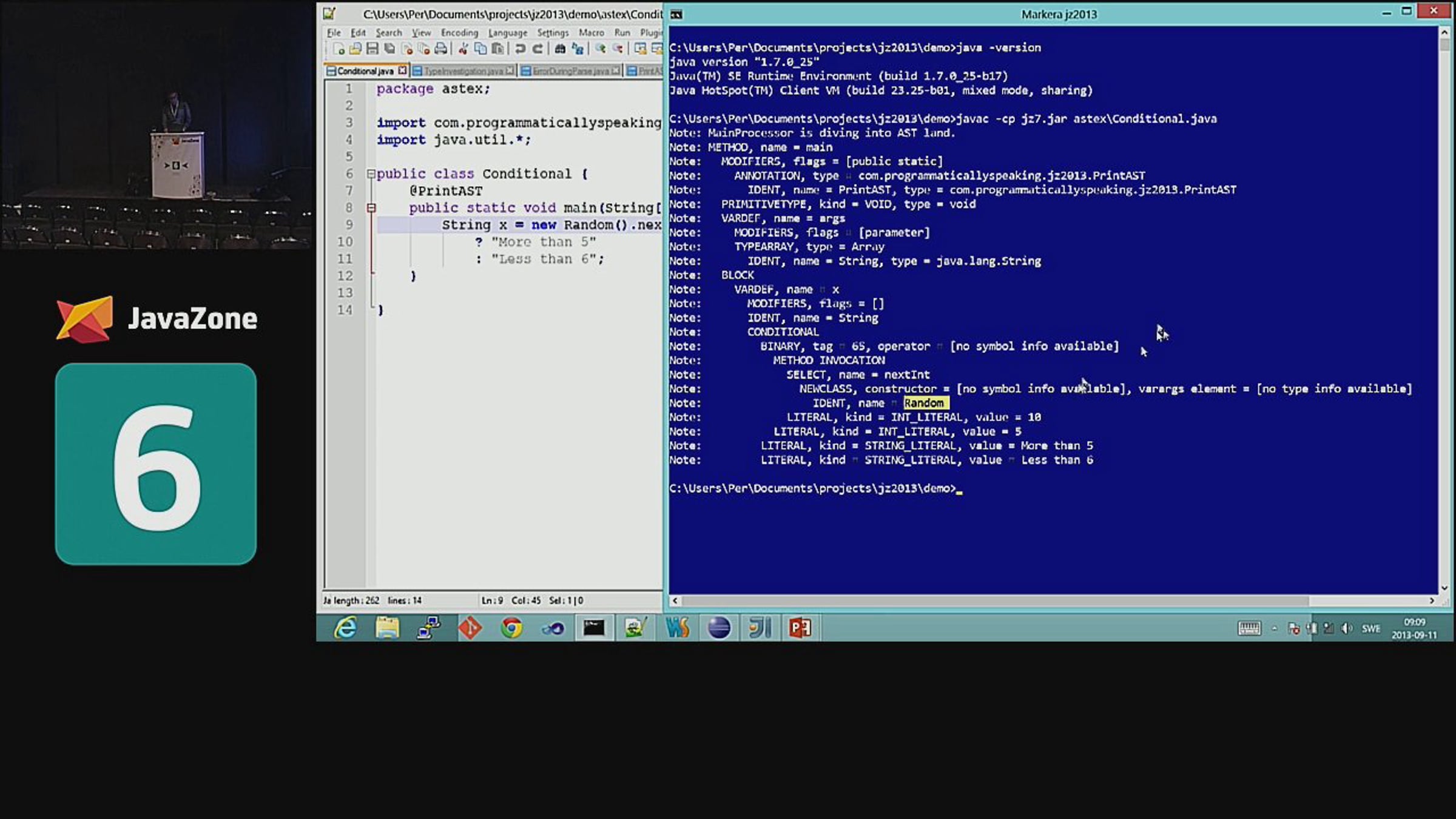
Task: Click the Print icon in Notepad++ toolbar
Action: pos(441,49)
